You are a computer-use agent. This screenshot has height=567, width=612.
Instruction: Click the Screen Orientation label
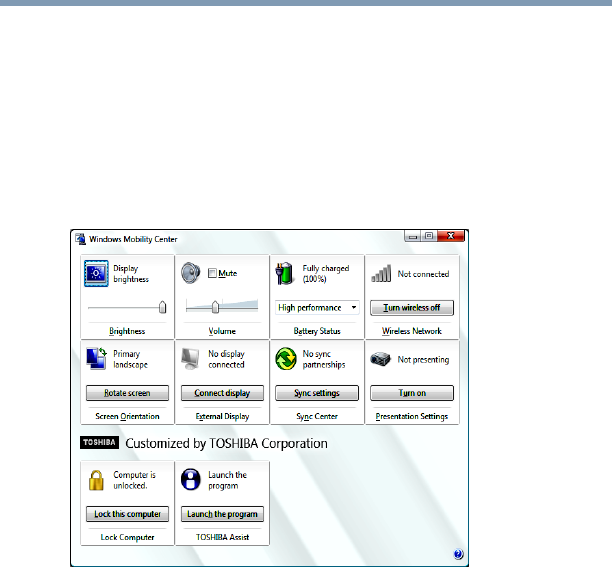127,416
